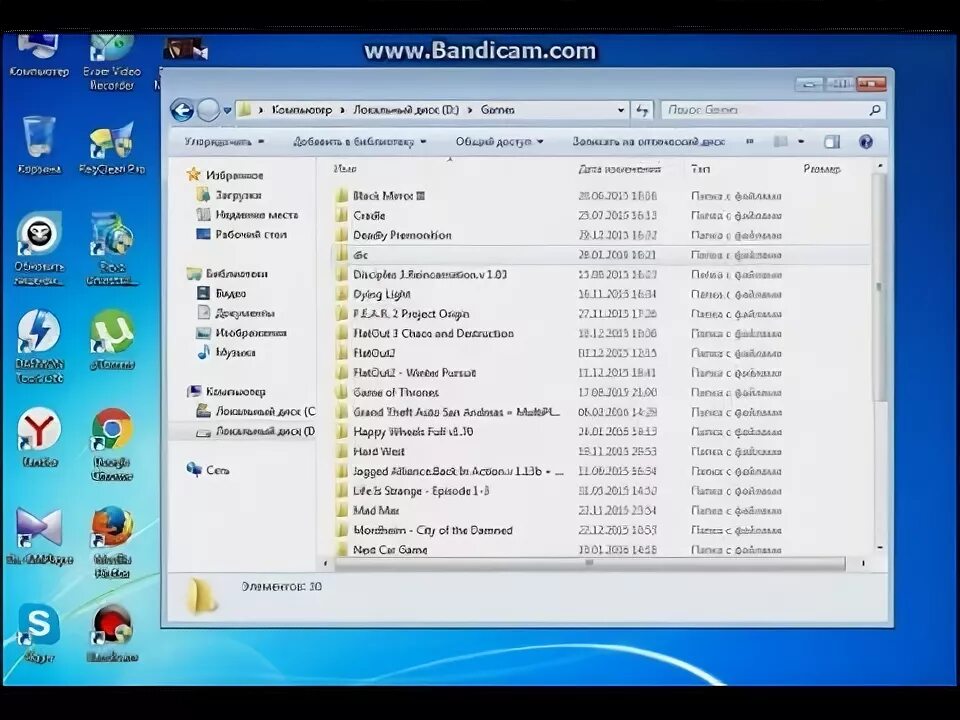Select FlatOut 3 Chaos and Destruction

(433, 334)
